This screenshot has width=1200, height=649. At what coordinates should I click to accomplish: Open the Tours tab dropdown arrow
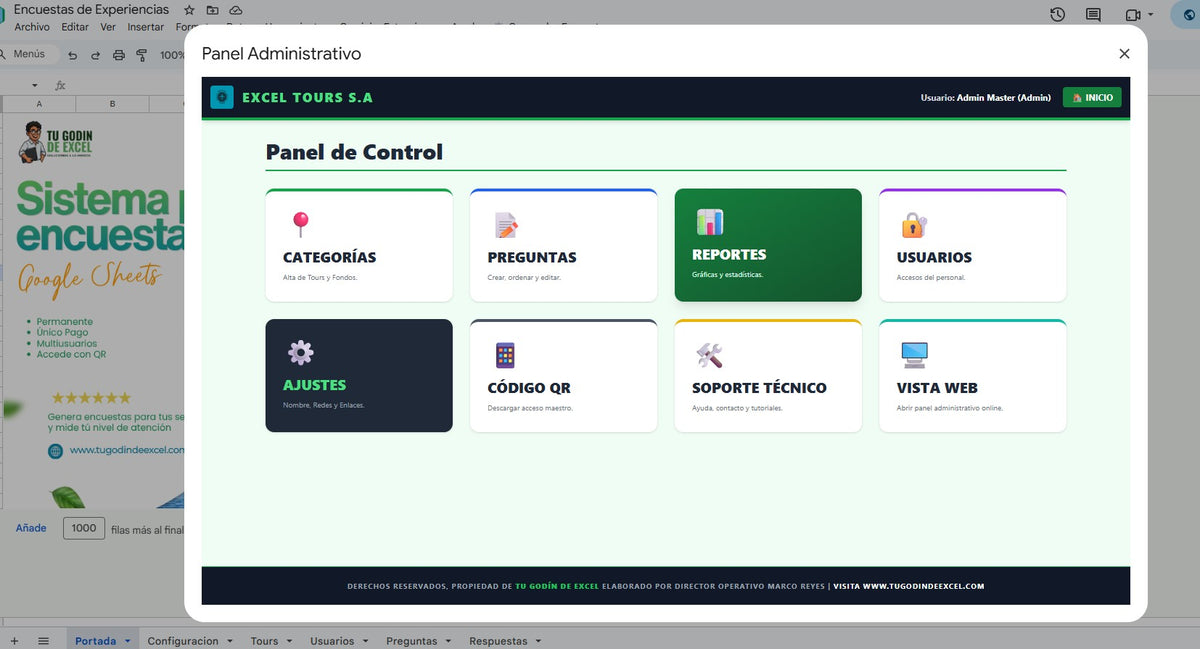(290, 641)
